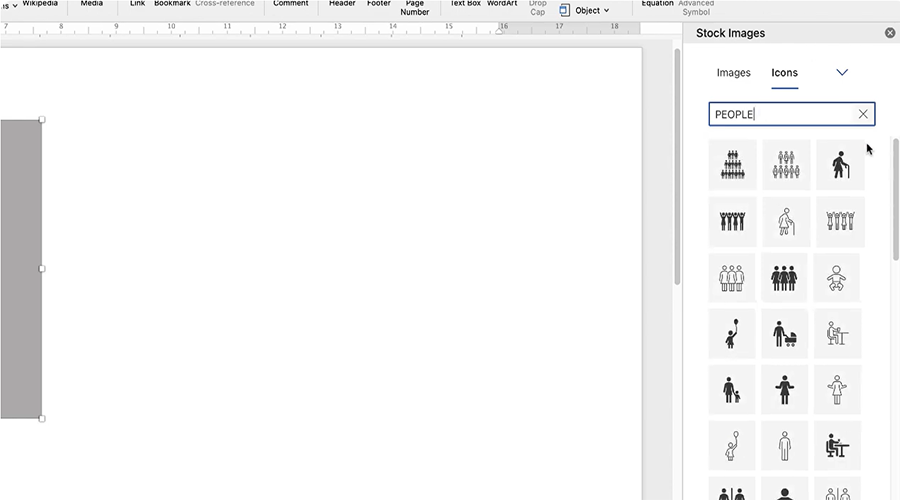Click inside the PEOPLE search field
900x500 pixels.
click(780, 114)
